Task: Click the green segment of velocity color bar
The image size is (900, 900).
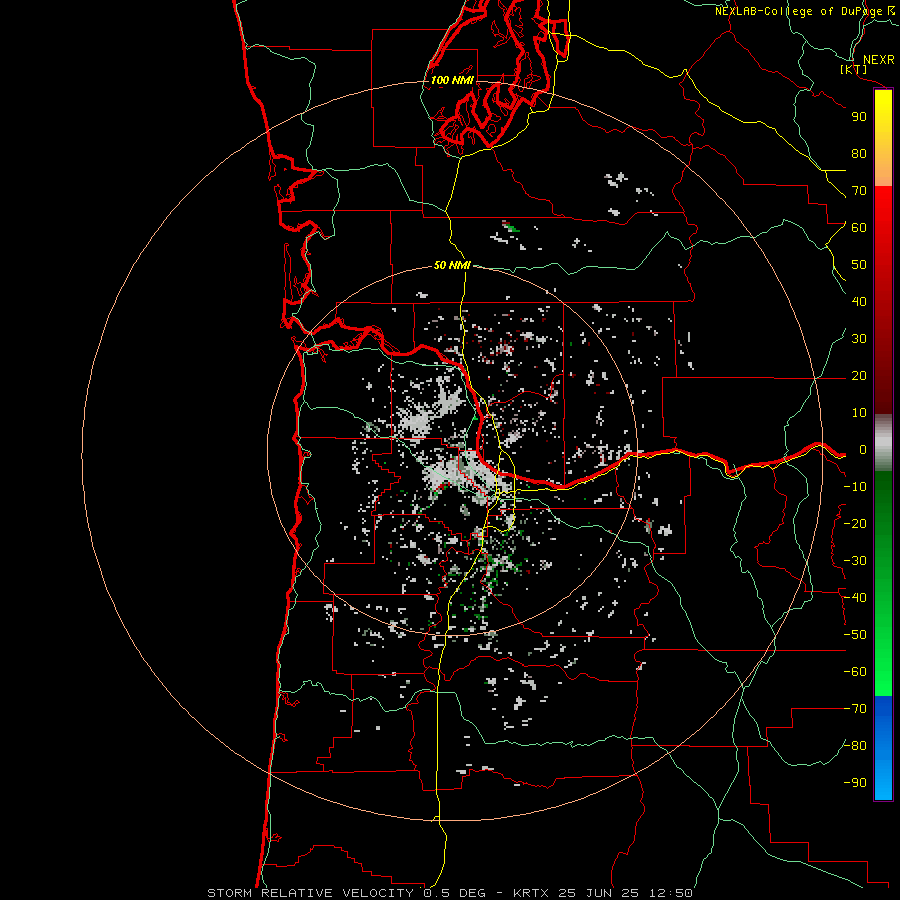Action: click(883, 584)
